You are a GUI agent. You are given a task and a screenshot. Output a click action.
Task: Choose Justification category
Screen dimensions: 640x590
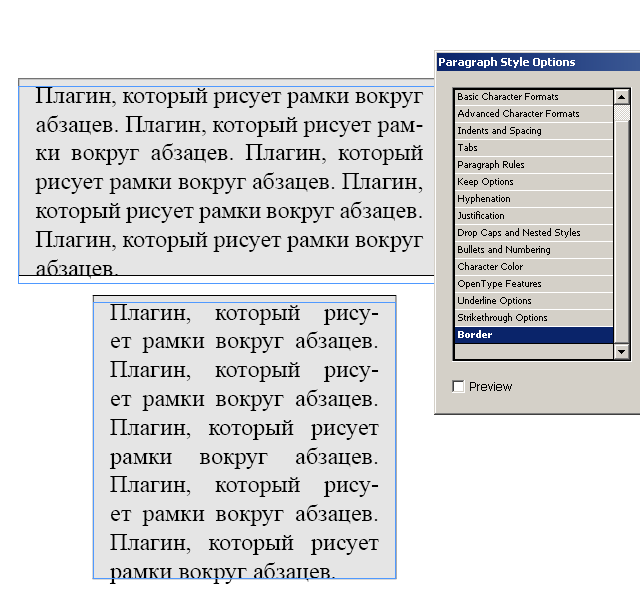click(x=534, y=216)
